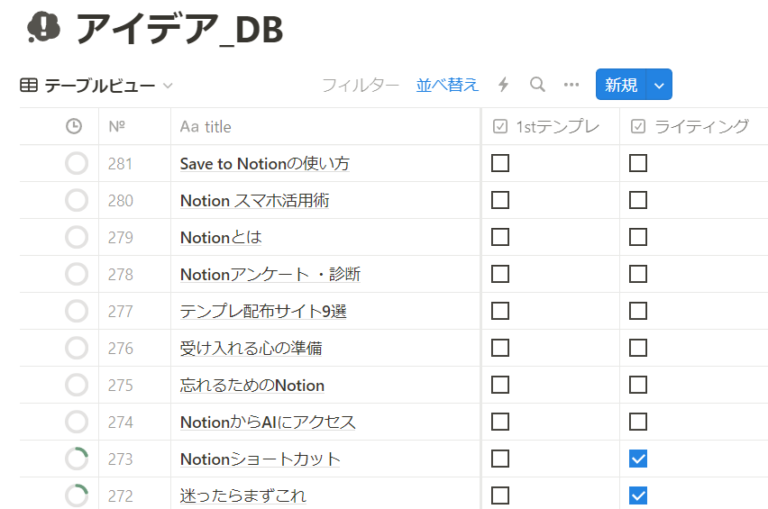
Task: Click the progress ring for row 281
Action: (76, 163)
